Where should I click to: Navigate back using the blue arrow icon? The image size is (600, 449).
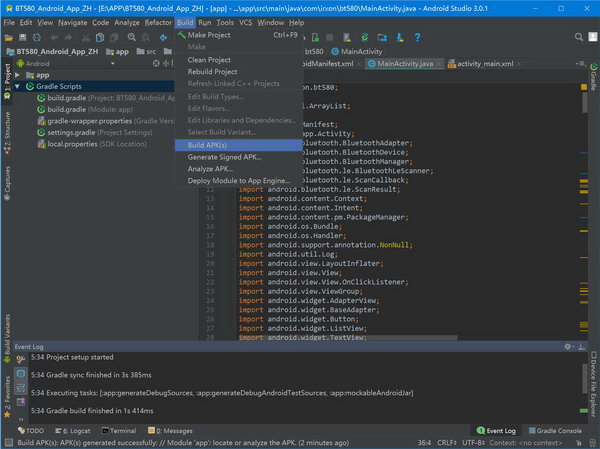[x=163, y=38]
